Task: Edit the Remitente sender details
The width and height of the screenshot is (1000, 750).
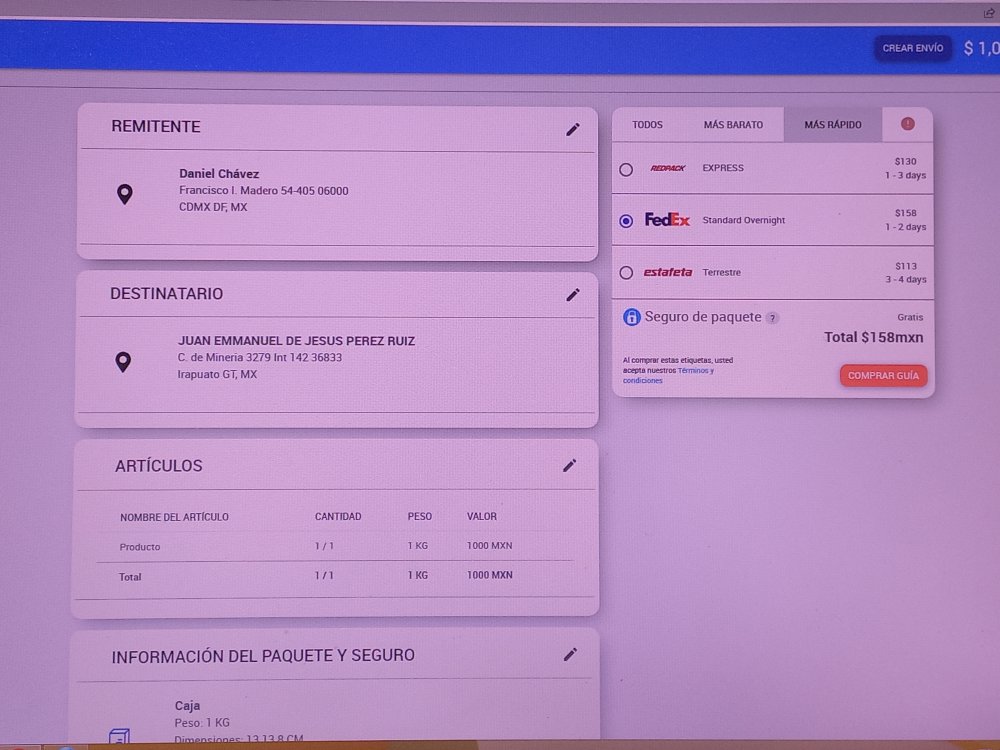Action: 573,129
